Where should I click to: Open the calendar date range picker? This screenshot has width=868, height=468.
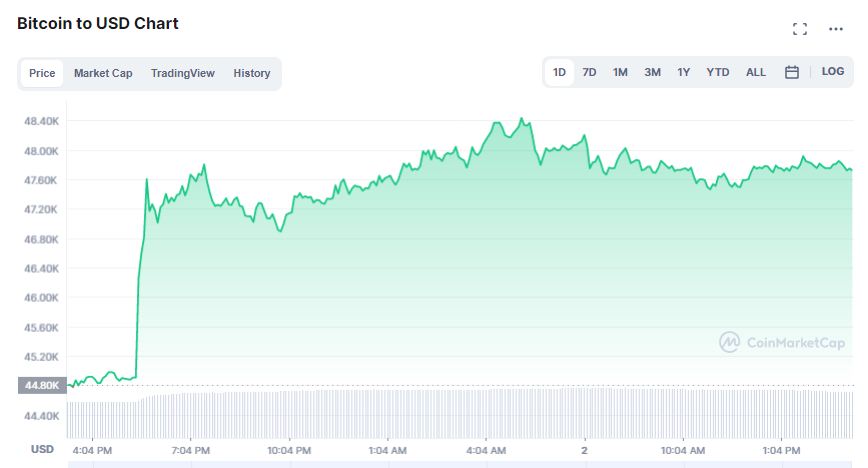coord(792,72)
